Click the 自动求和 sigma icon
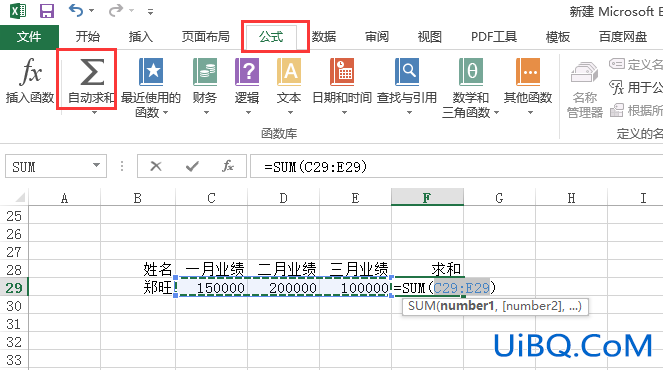663x370 pixels. click(92, 73)
